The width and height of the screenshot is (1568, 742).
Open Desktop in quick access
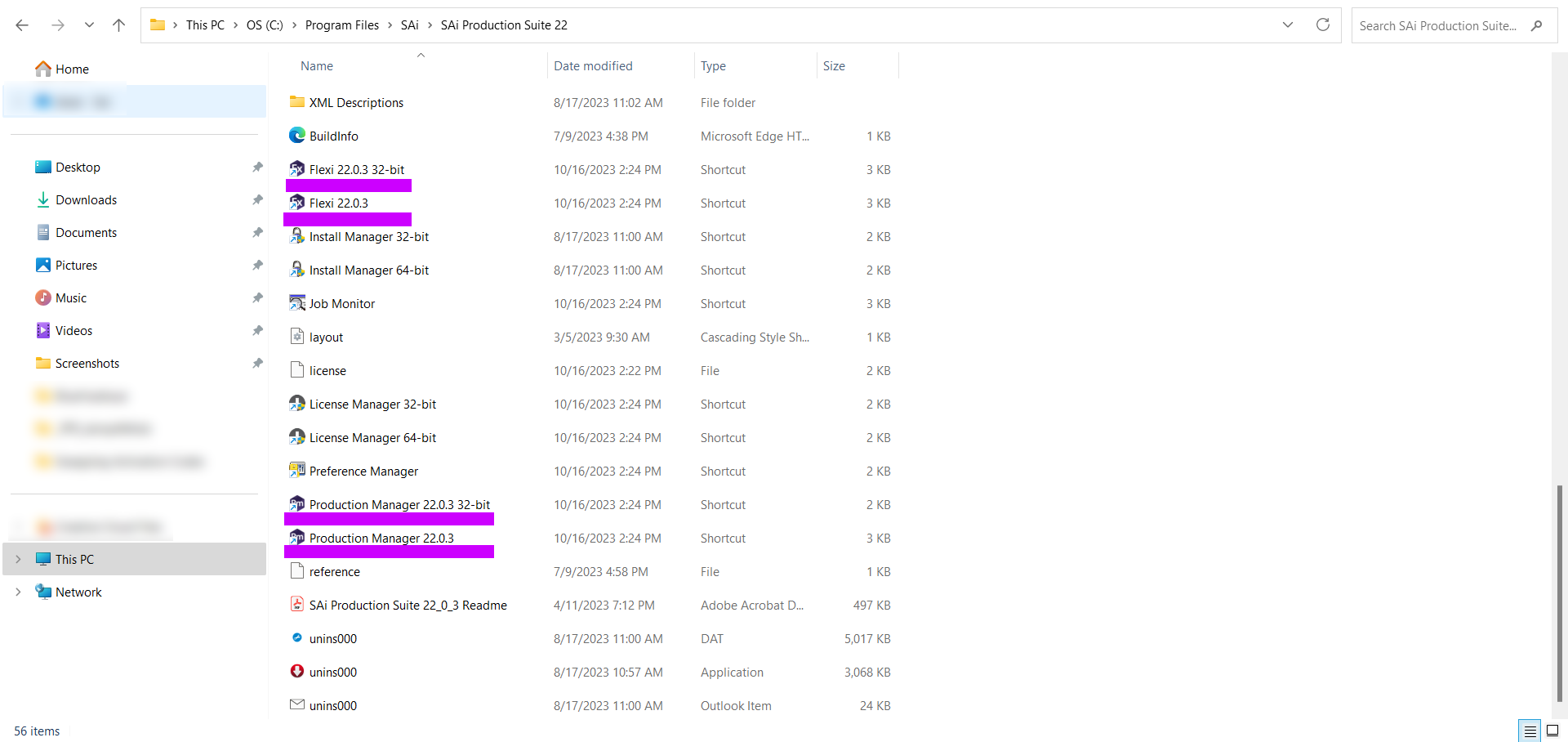69,168
